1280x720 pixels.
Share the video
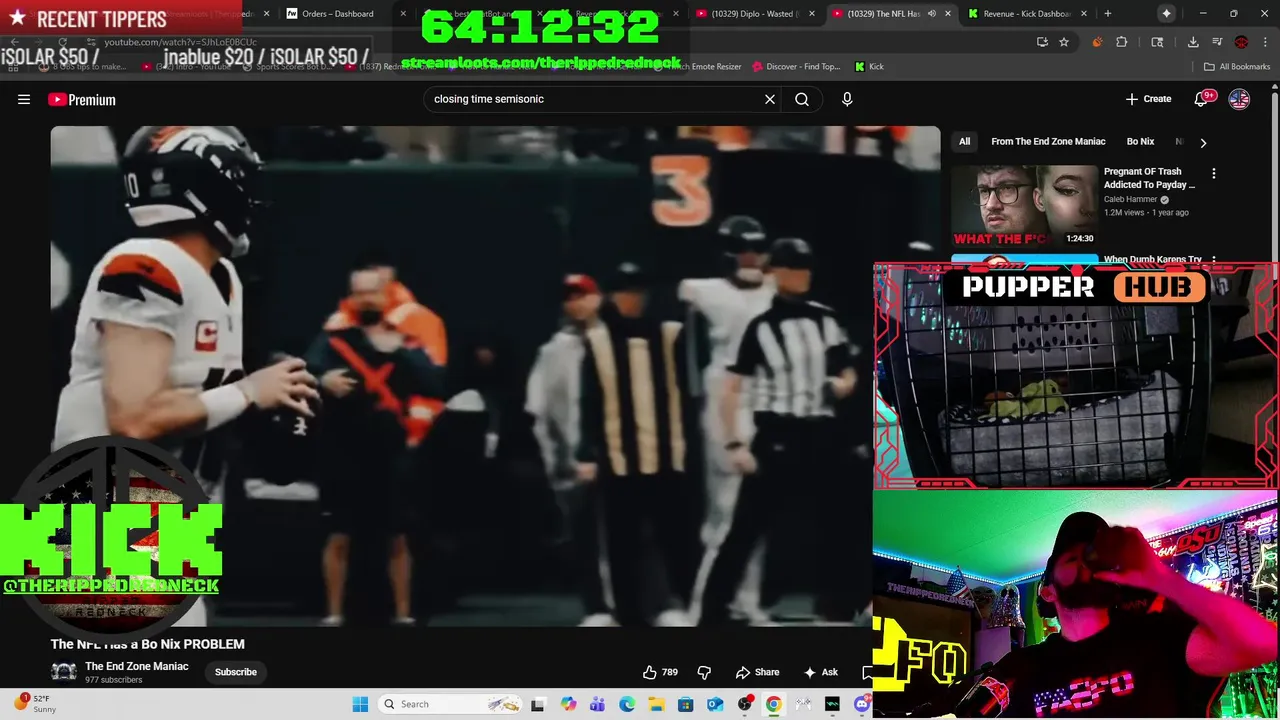757,672
